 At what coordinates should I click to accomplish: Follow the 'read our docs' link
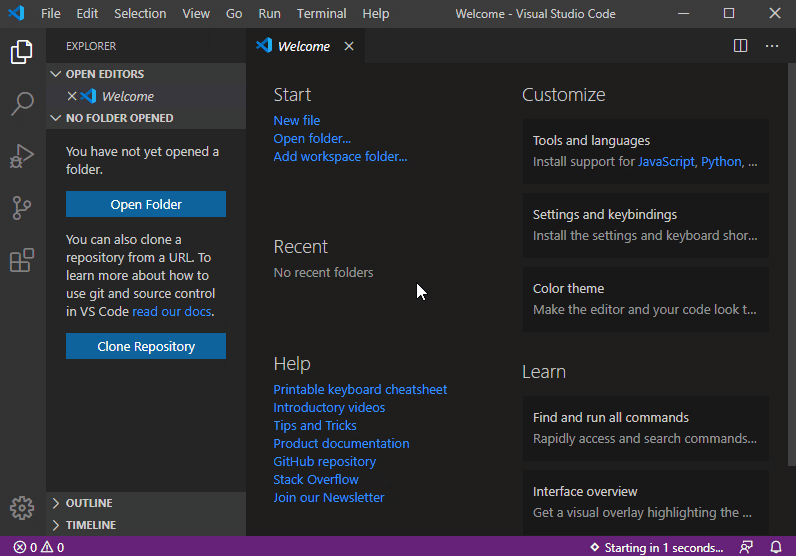(x=172, y=311)
